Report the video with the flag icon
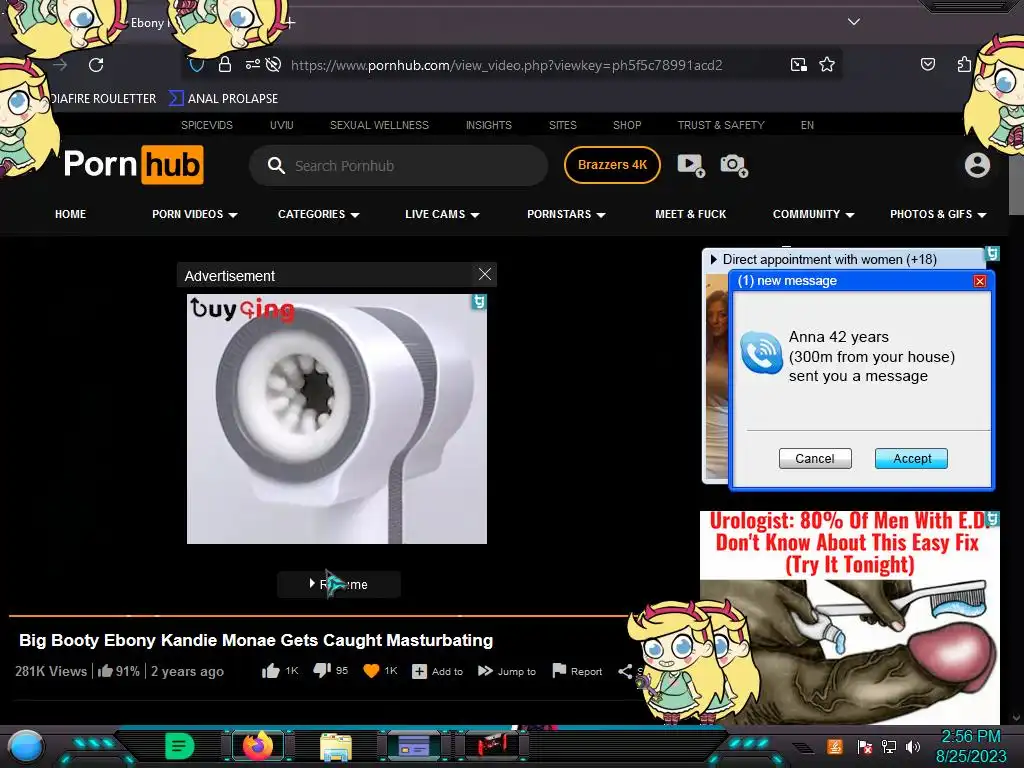1024x768 pixels. [559, 671]
